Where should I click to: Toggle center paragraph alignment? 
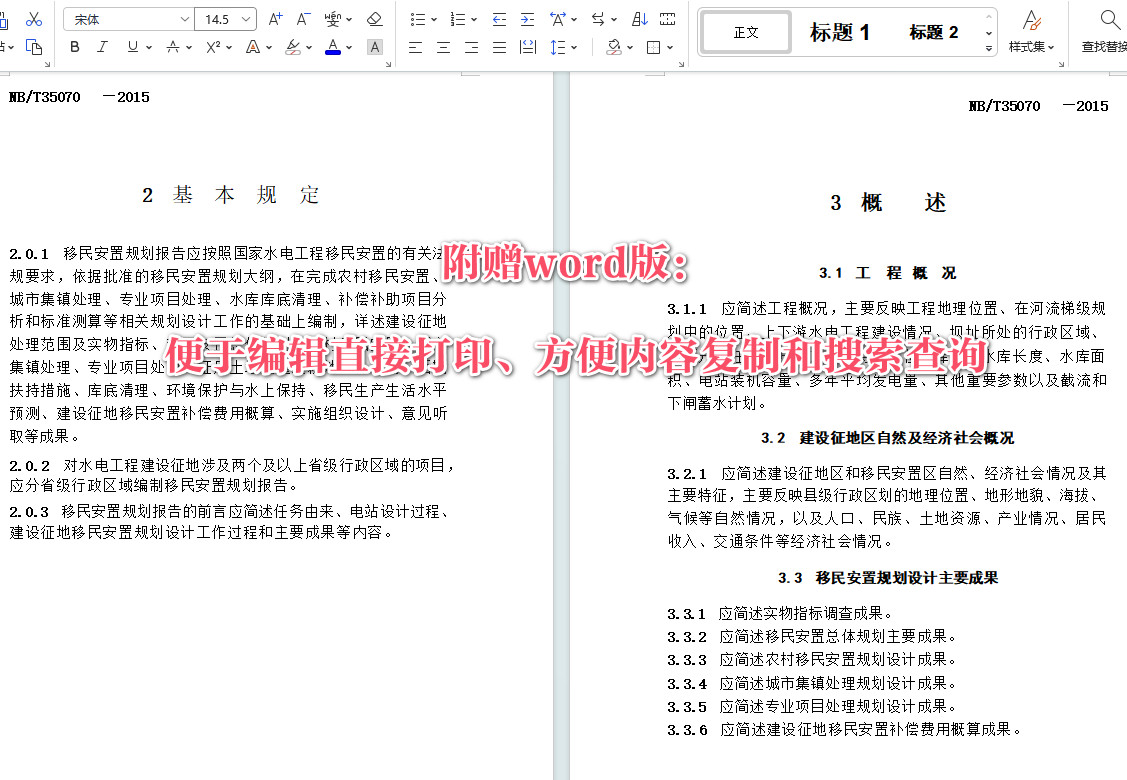443,47
